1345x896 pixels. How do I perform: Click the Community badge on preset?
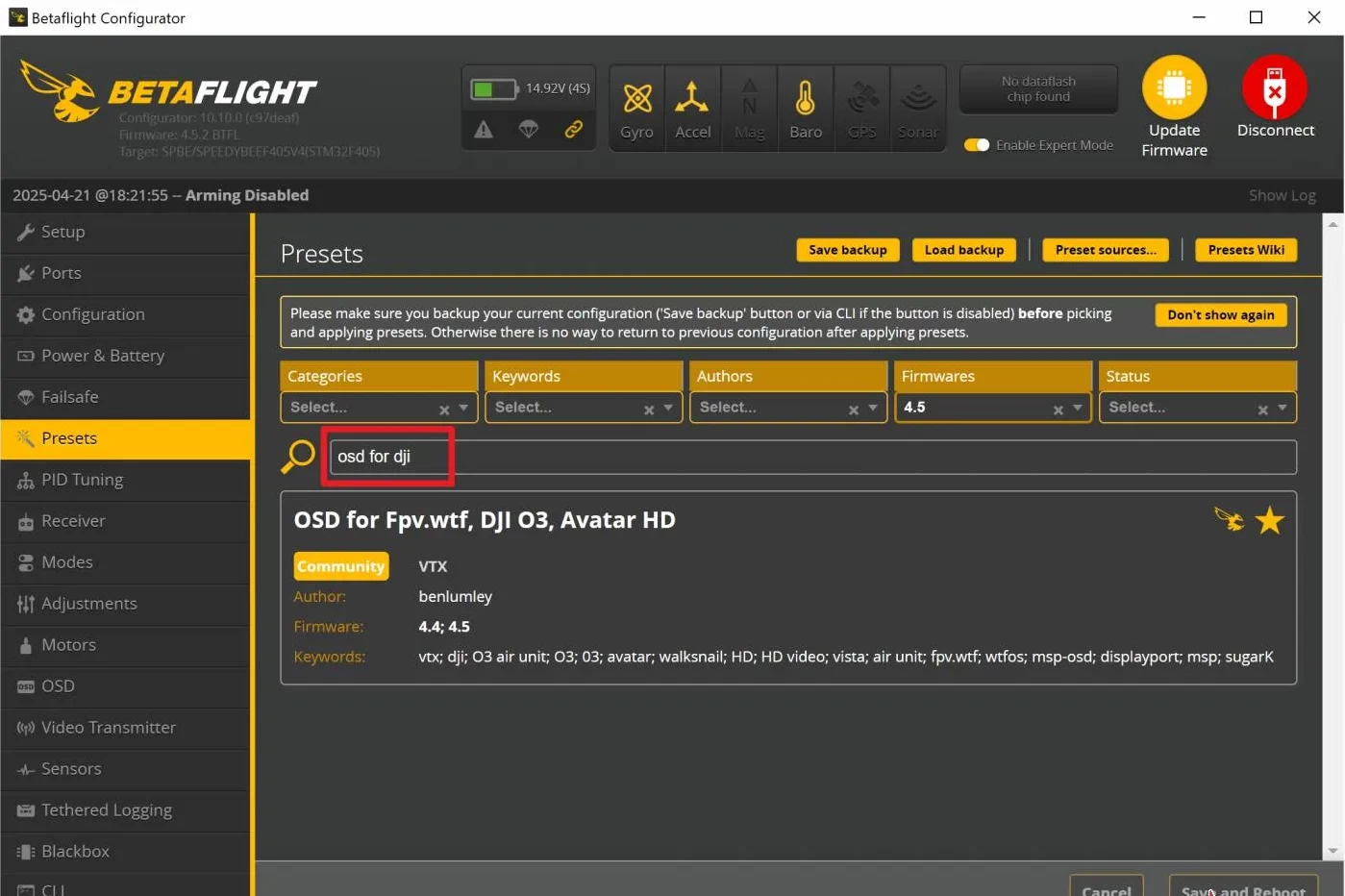click(x=341, y=566)
